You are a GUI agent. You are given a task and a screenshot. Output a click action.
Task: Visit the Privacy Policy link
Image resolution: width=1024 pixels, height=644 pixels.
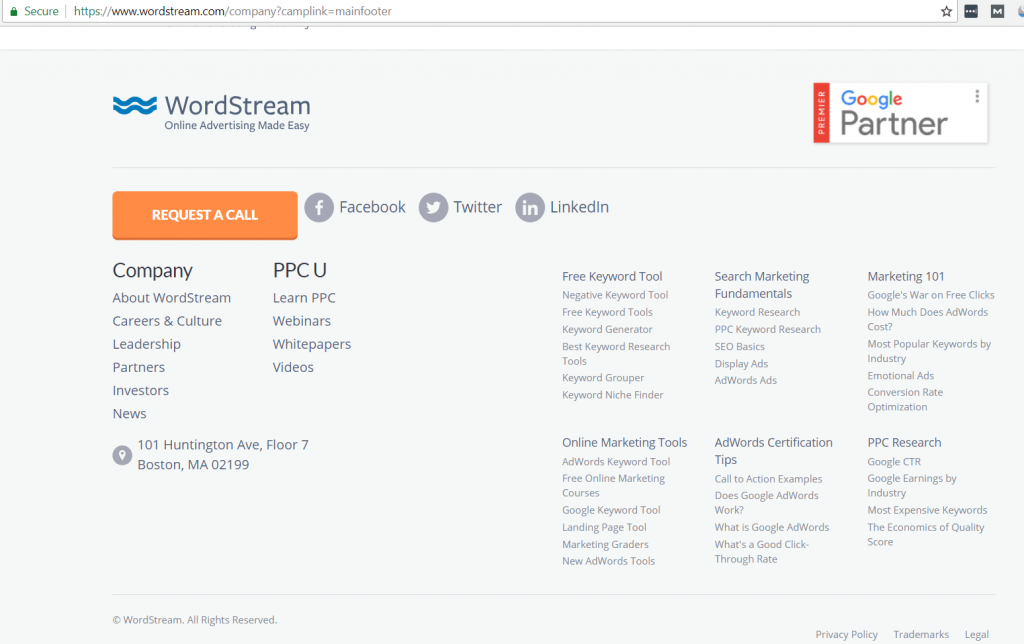coord(846,634)
